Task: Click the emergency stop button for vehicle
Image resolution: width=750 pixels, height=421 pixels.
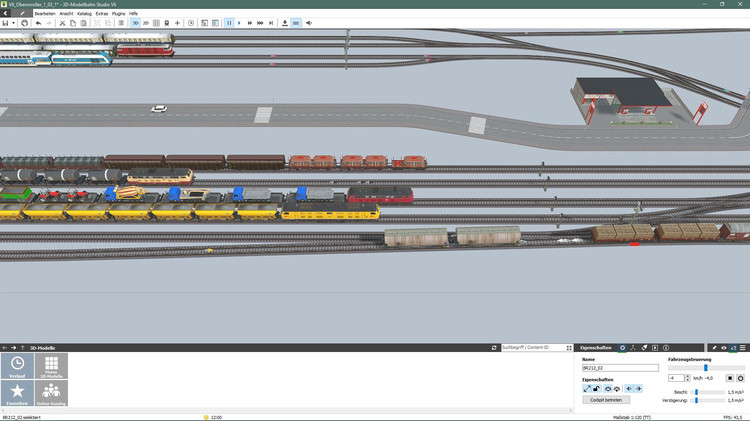Action: click(x=729, y=378)
